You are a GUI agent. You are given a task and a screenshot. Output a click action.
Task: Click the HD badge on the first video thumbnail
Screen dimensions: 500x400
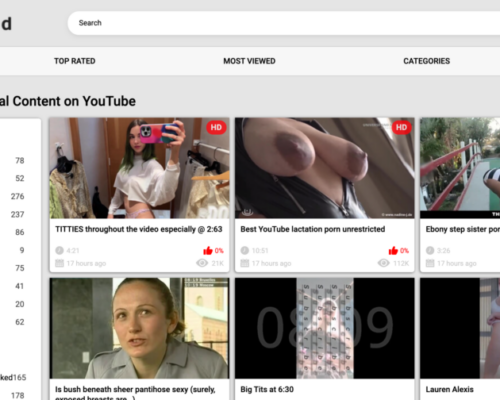(216, 127)
